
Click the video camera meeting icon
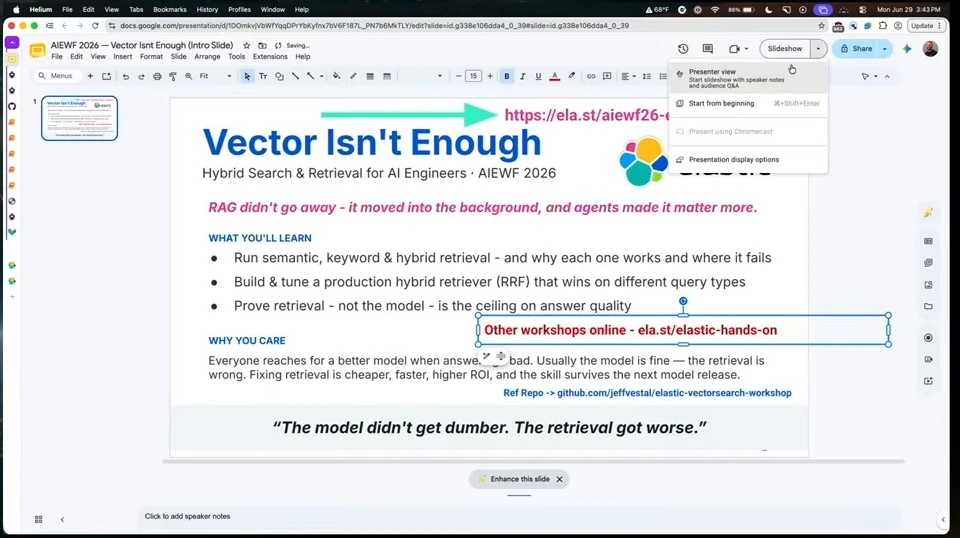734,49
